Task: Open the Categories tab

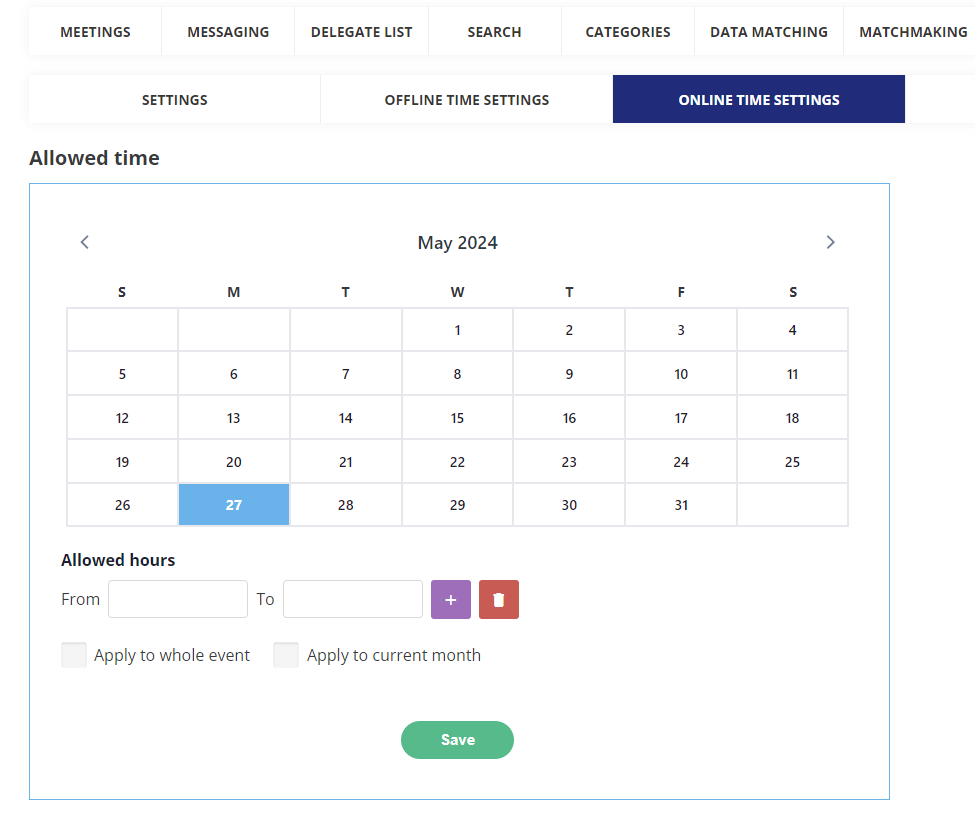Action: point(628,32)
